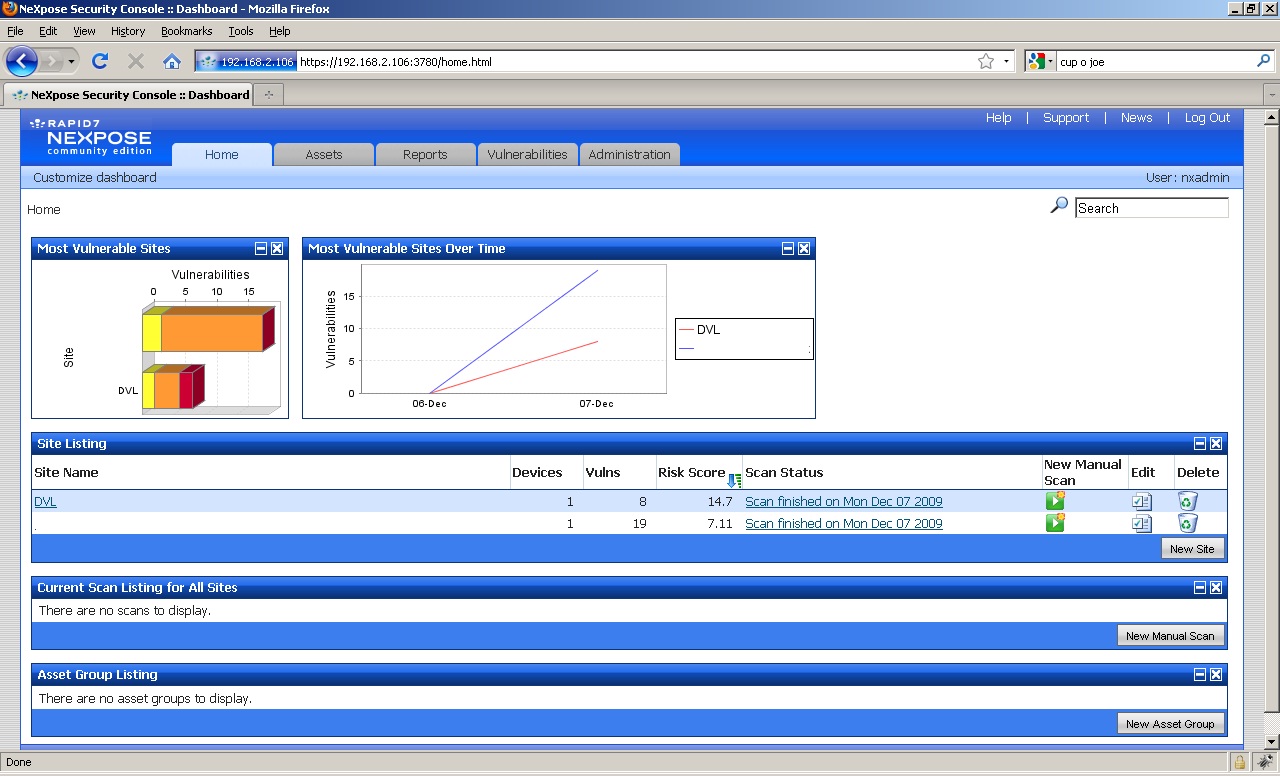1280x776 pixels.
Task: Close Current Scan Listing panel
Action: click(x=1216, y=588)
